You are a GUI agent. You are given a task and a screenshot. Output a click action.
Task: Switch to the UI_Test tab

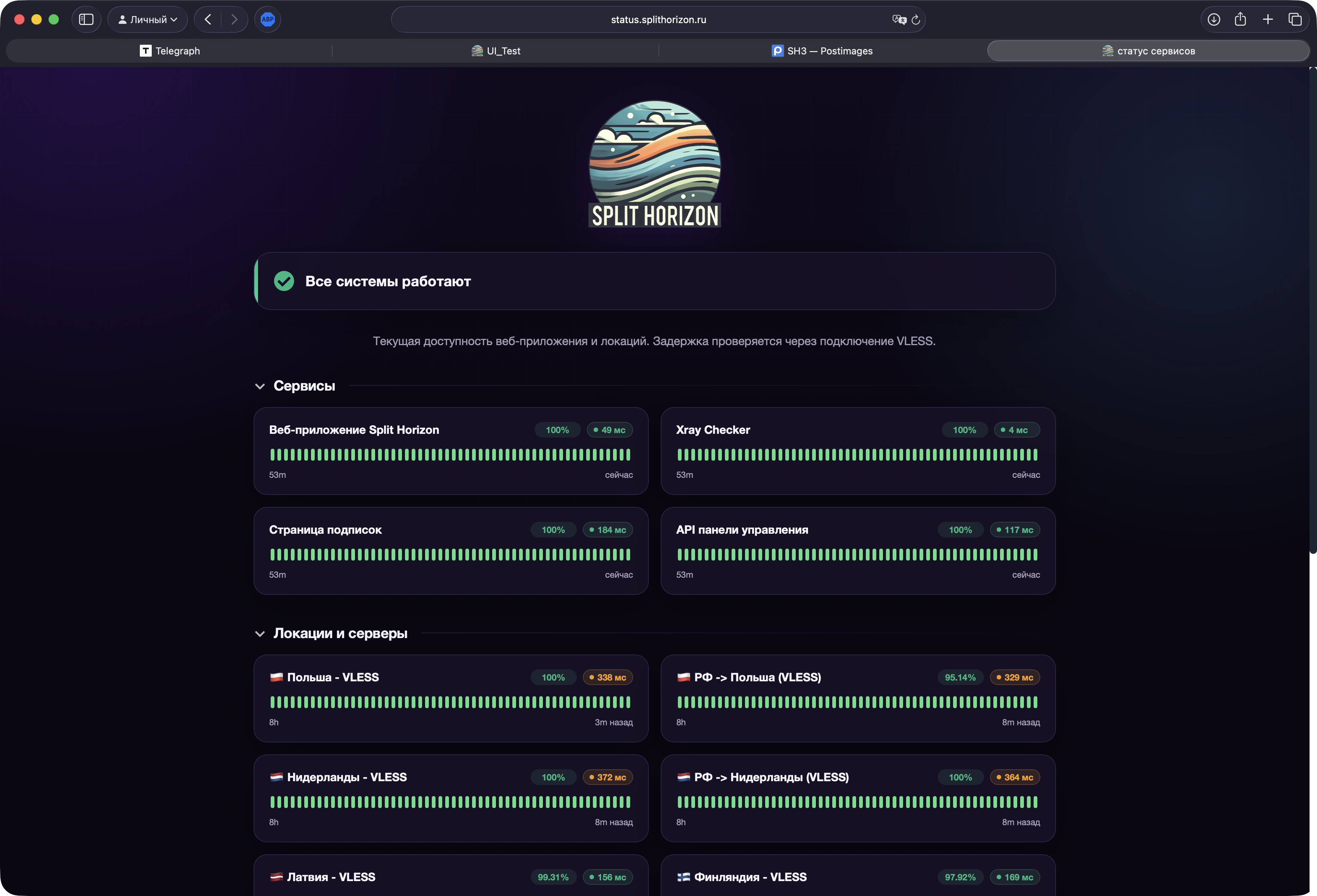(496, 51)
